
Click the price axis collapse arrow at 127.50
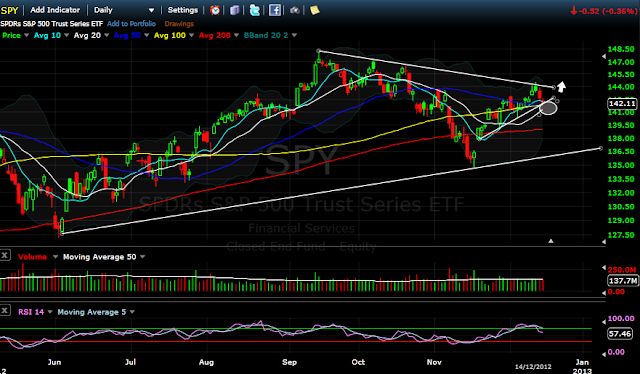604,242
